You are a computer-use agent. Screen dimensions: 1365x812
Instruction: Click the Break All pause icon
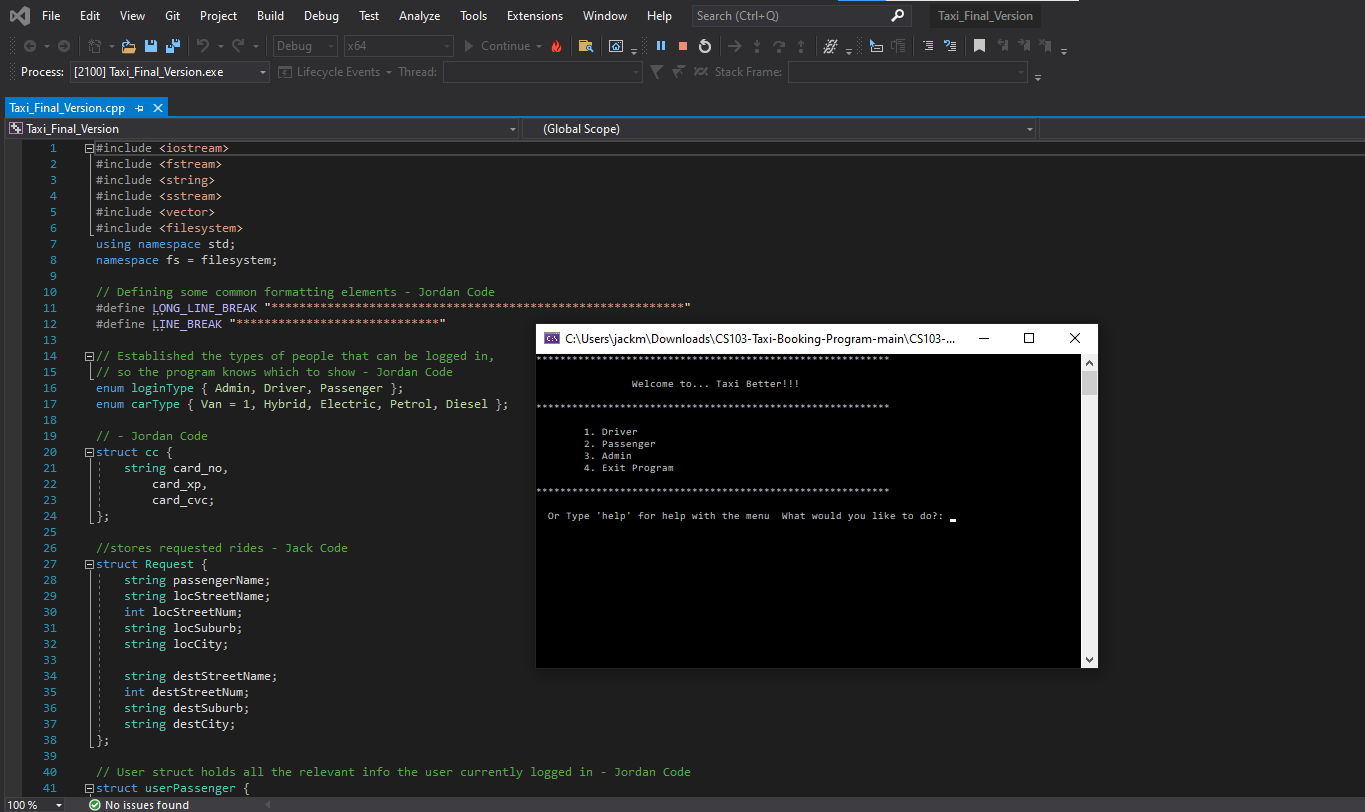pyautogui.click(x=661, y=46)
